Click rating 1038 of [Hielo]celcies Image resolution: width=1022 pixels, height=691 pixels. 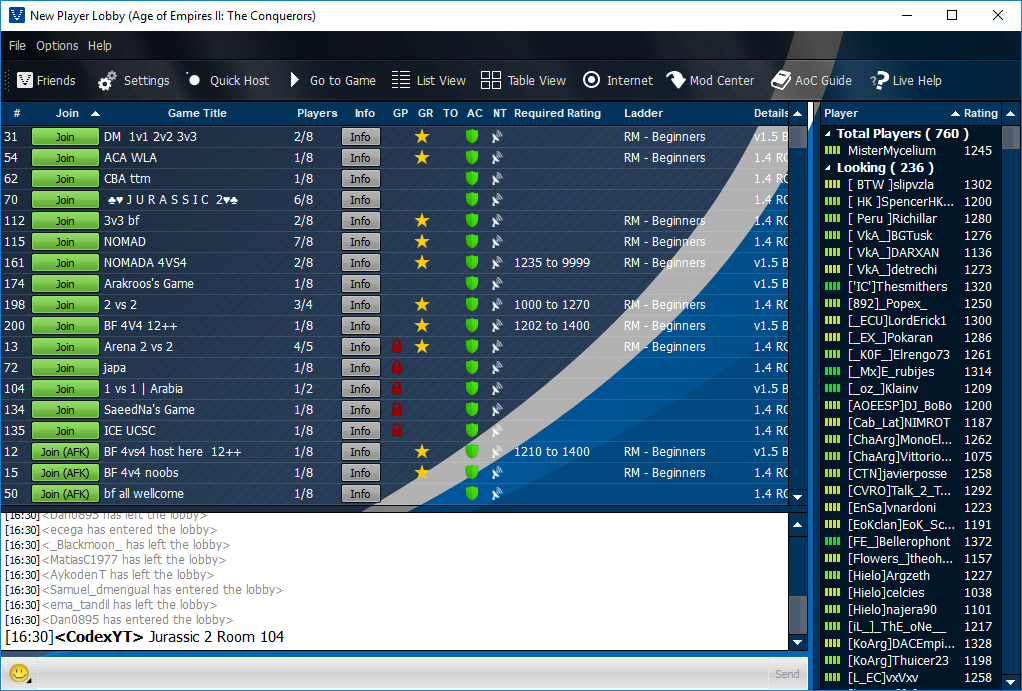pyautogui.click(x=978, y=593)
